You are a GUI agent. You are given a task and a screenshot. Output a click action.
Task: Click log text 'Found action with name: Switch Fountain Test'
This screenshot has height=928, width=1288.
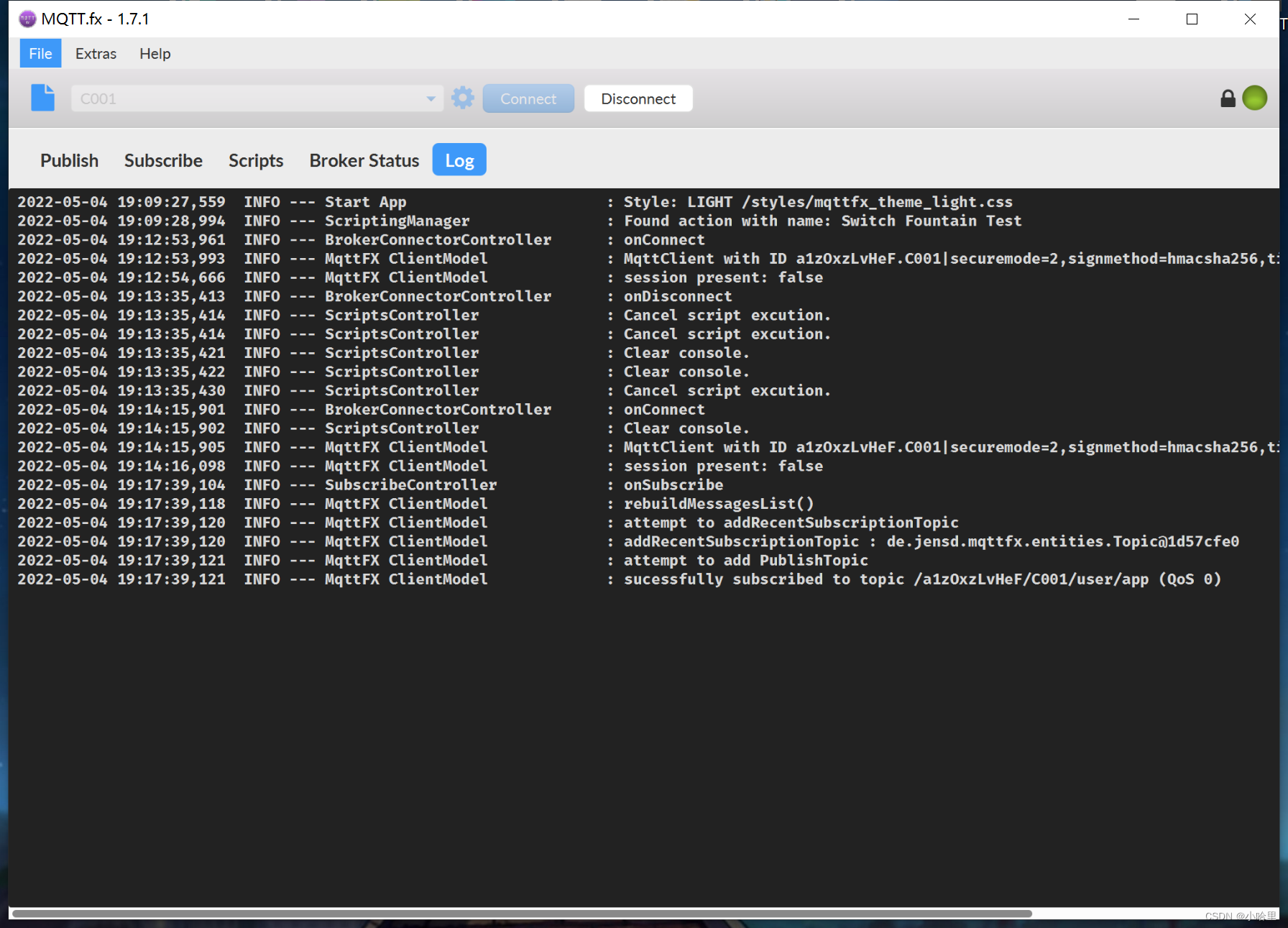coord(822,221)
